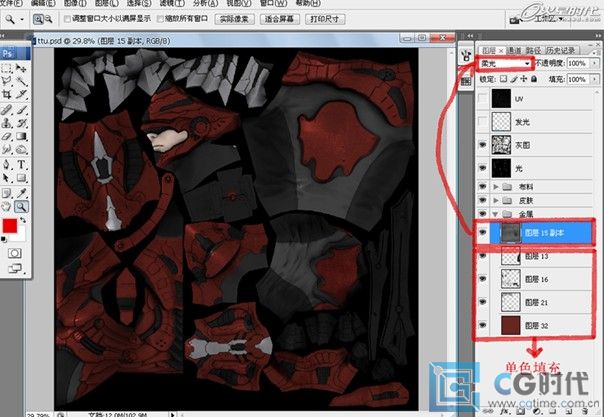Open the tool preset picker arrow
Viewport: 604px width, 417px height.
(x=22, y=19)
